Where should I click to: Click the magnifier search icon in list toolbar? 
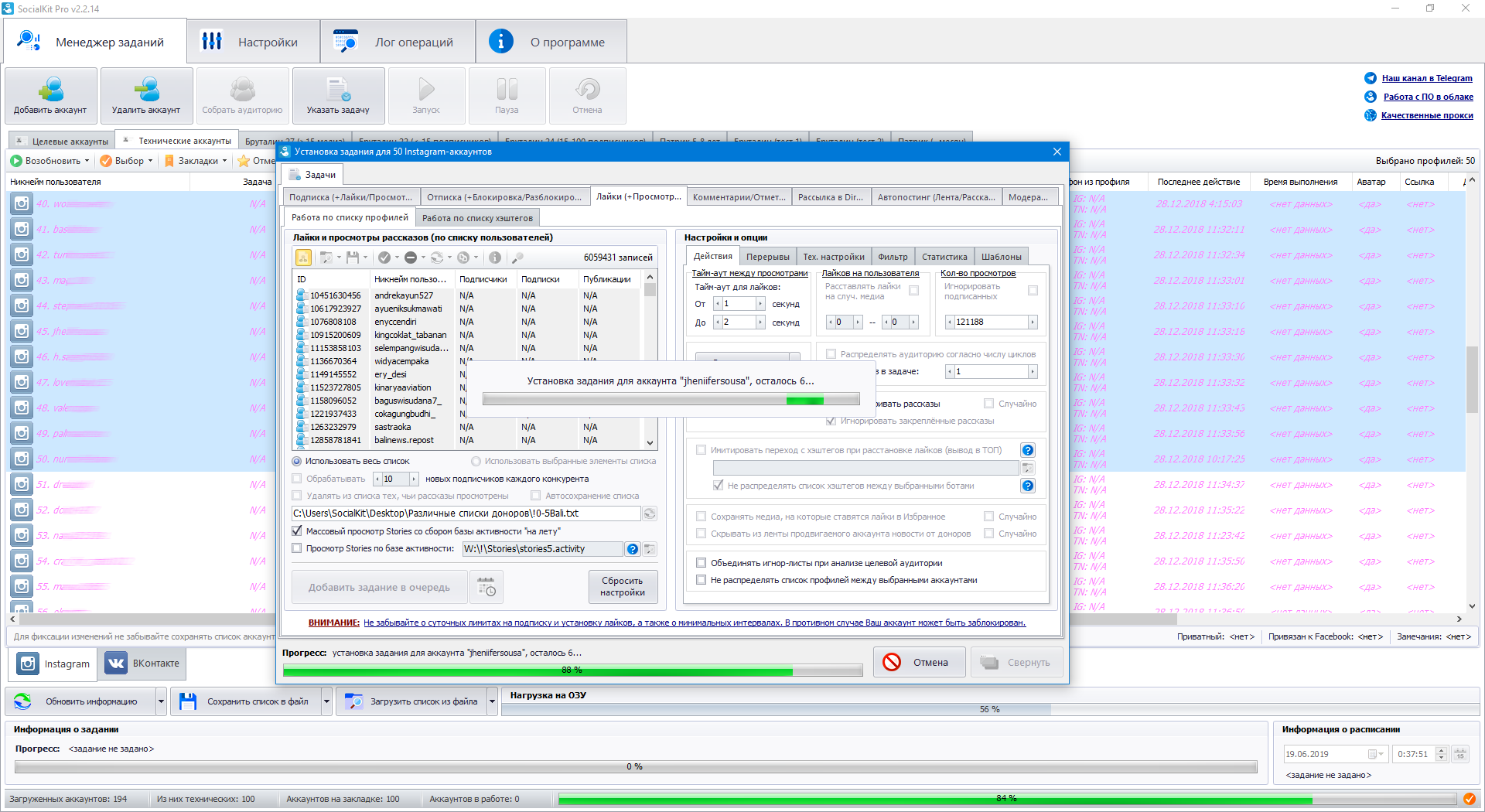click(517, 258)
